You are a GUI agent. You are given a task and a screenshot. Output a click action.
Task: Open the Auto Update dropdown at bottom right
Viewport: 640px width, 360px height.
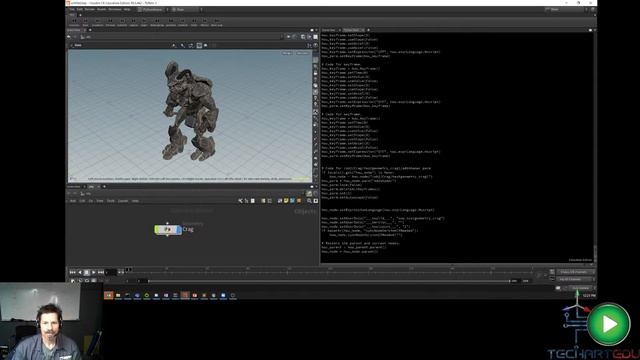[x=580, y=288]
